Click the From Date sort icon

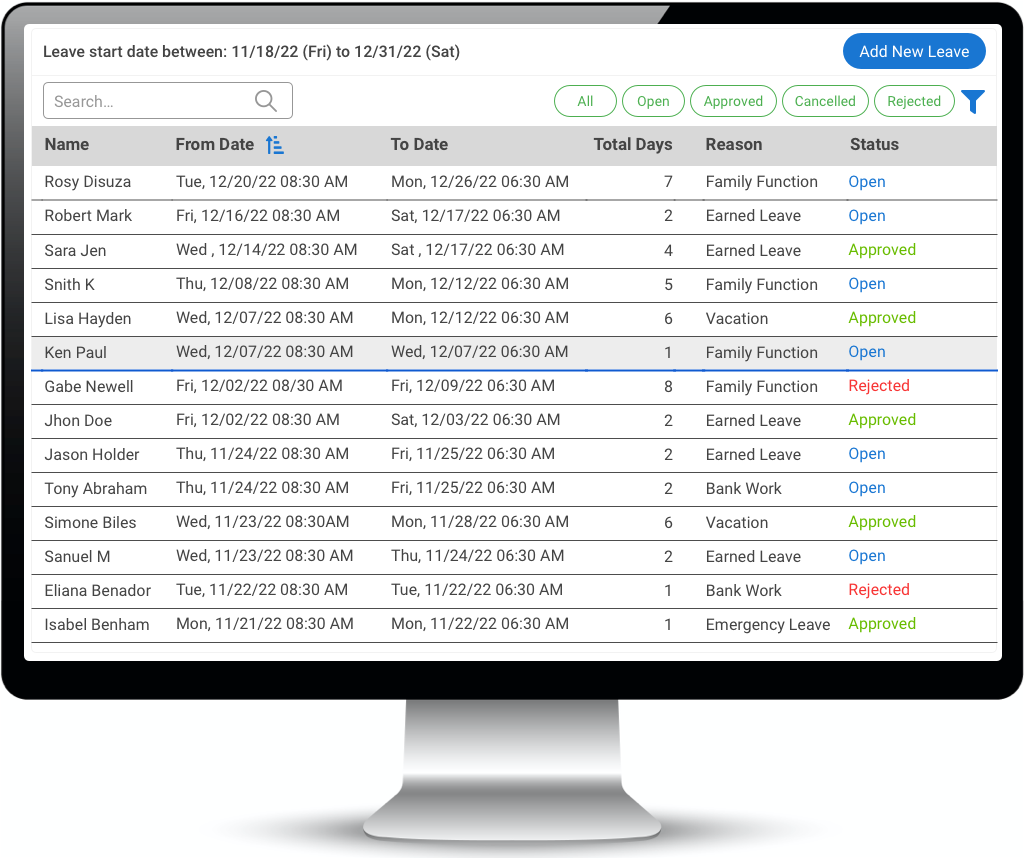pos(275,145)
